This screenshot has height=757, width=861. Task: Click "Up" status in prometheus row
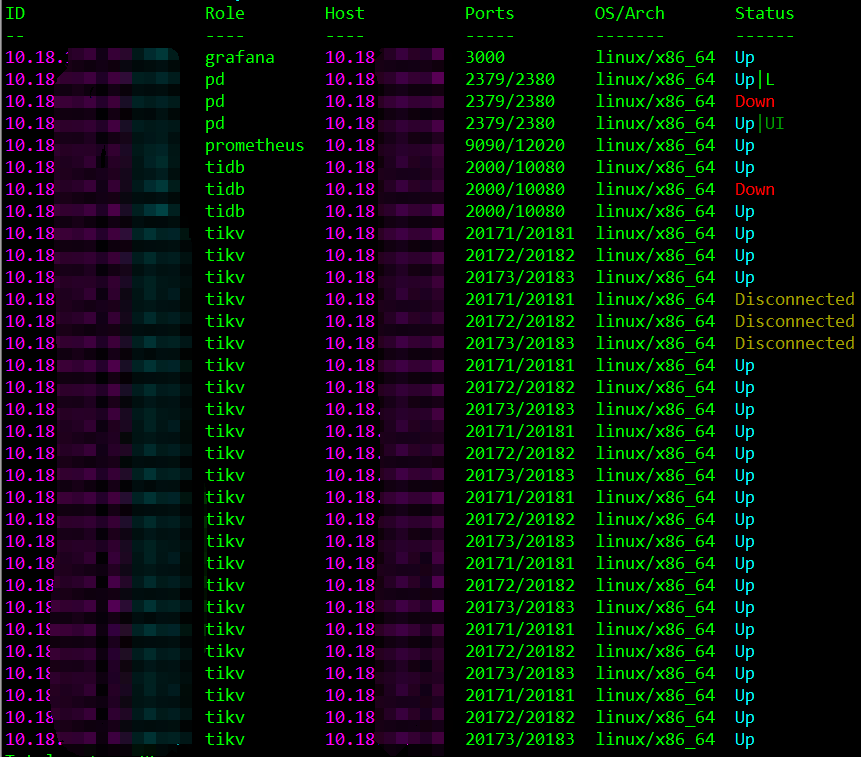(745, 145)
